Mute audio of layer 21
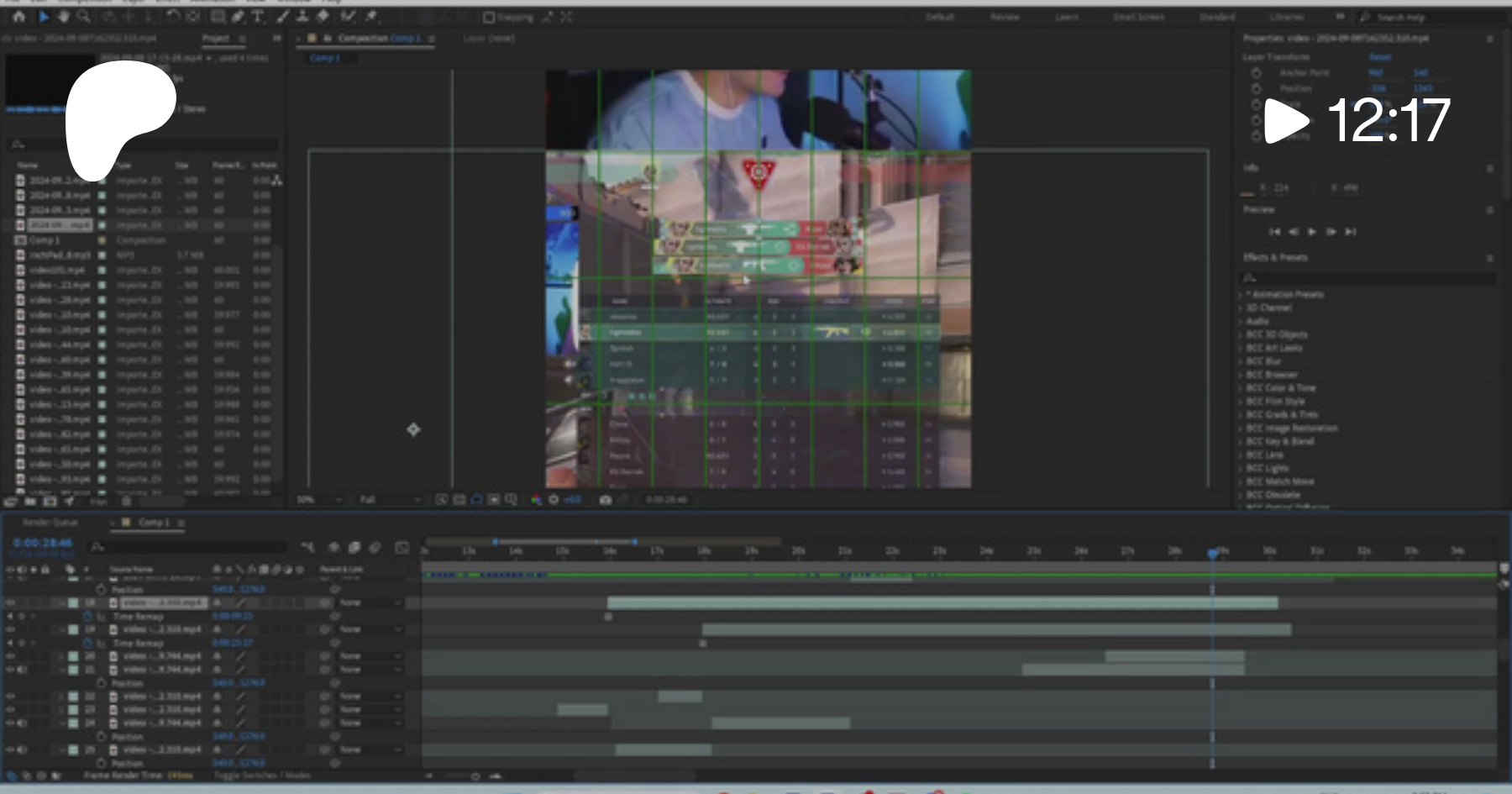1512x794 pixels. pyautogui.click(x=22, y=670)
